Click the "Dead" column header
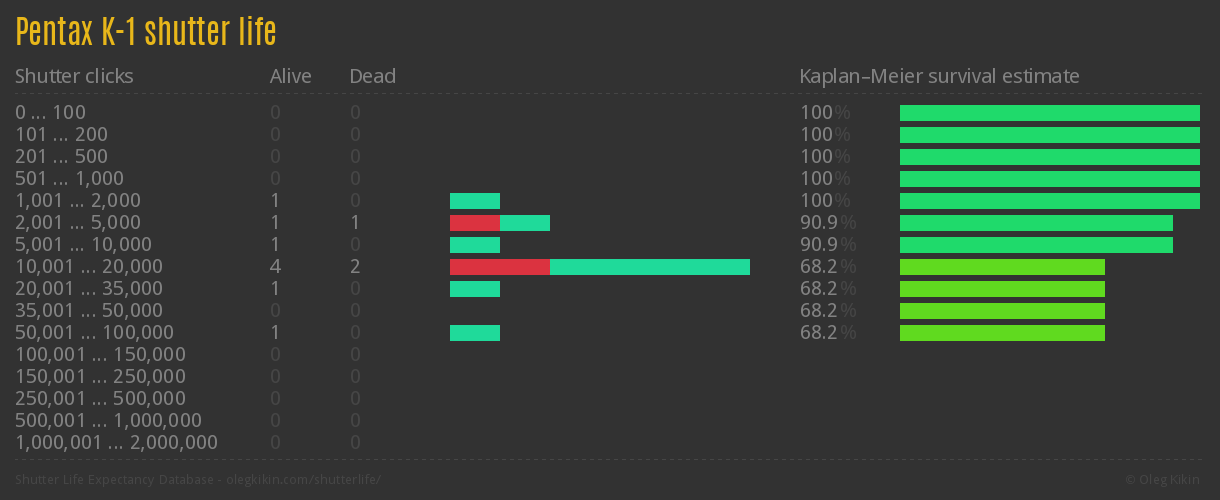Image resolution: width=1220 pixels, height=500 pixels. point(372,76)
